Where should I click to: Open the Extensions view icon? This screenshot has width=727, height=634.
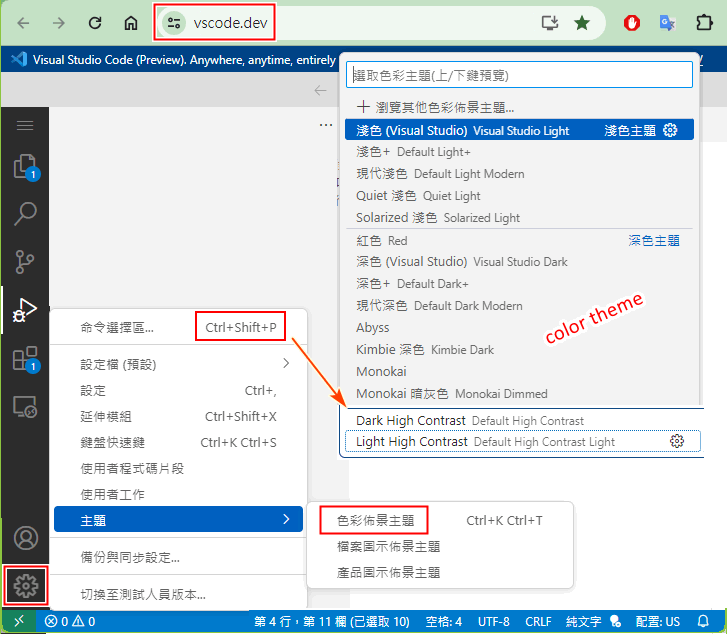click(x=25, y=359)
